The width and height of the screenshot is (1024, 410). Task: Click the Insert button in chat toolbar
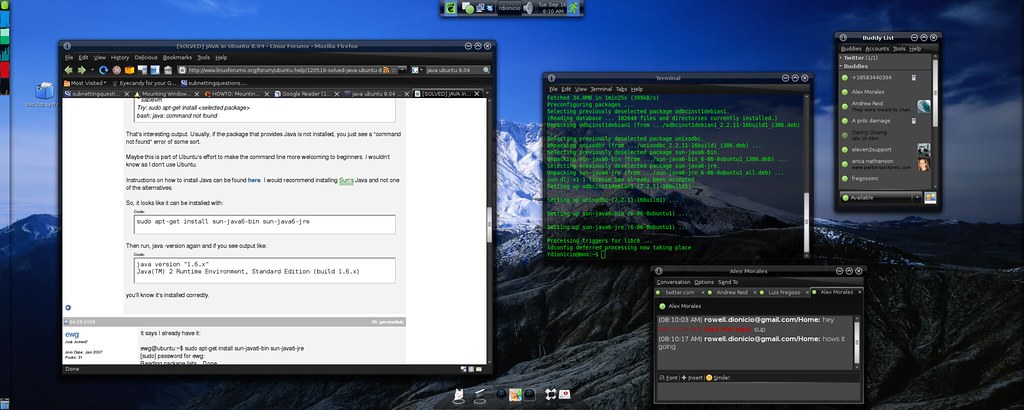692,377
